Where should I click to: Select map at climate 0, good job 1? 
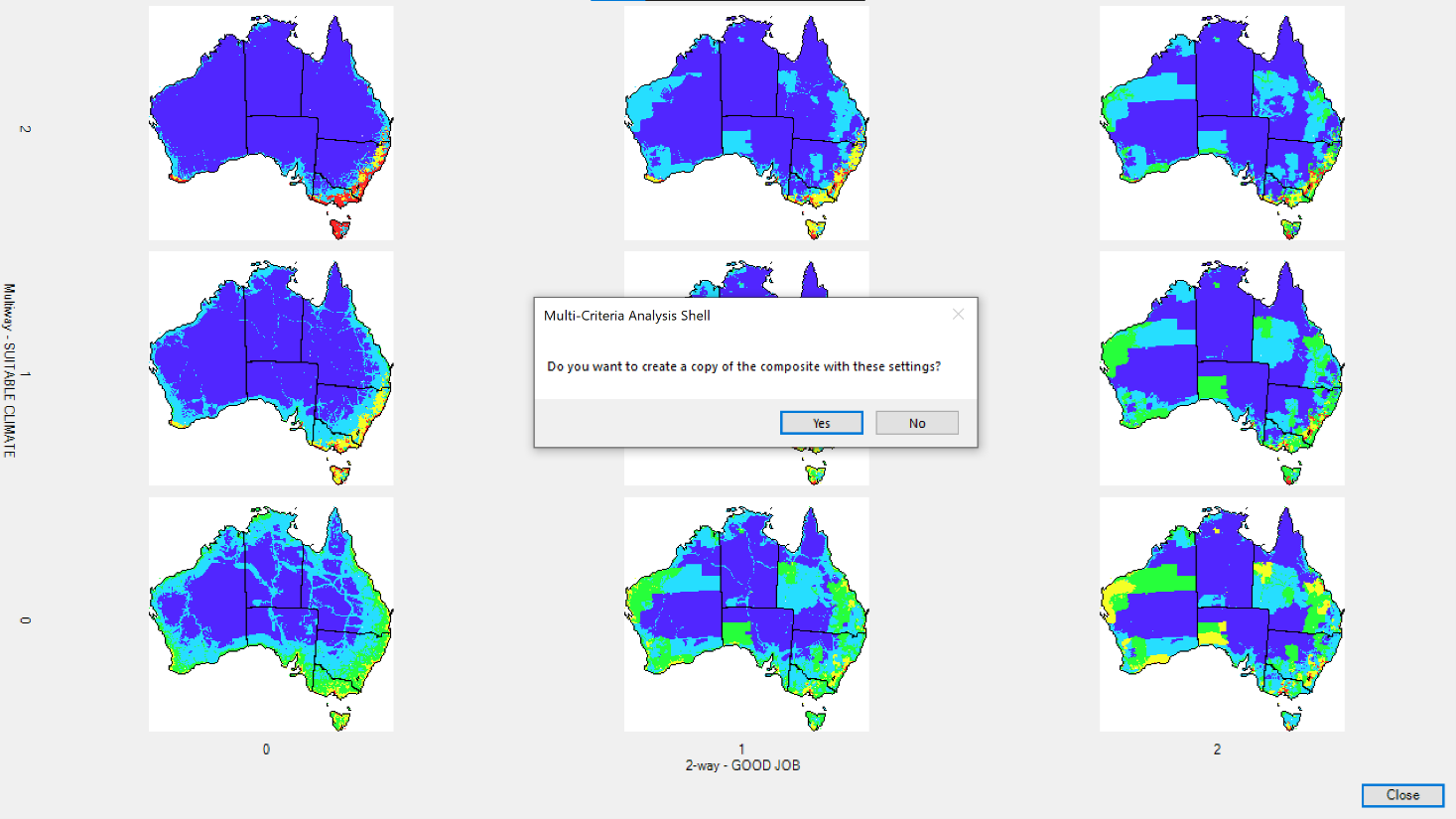tap(746, 614)
